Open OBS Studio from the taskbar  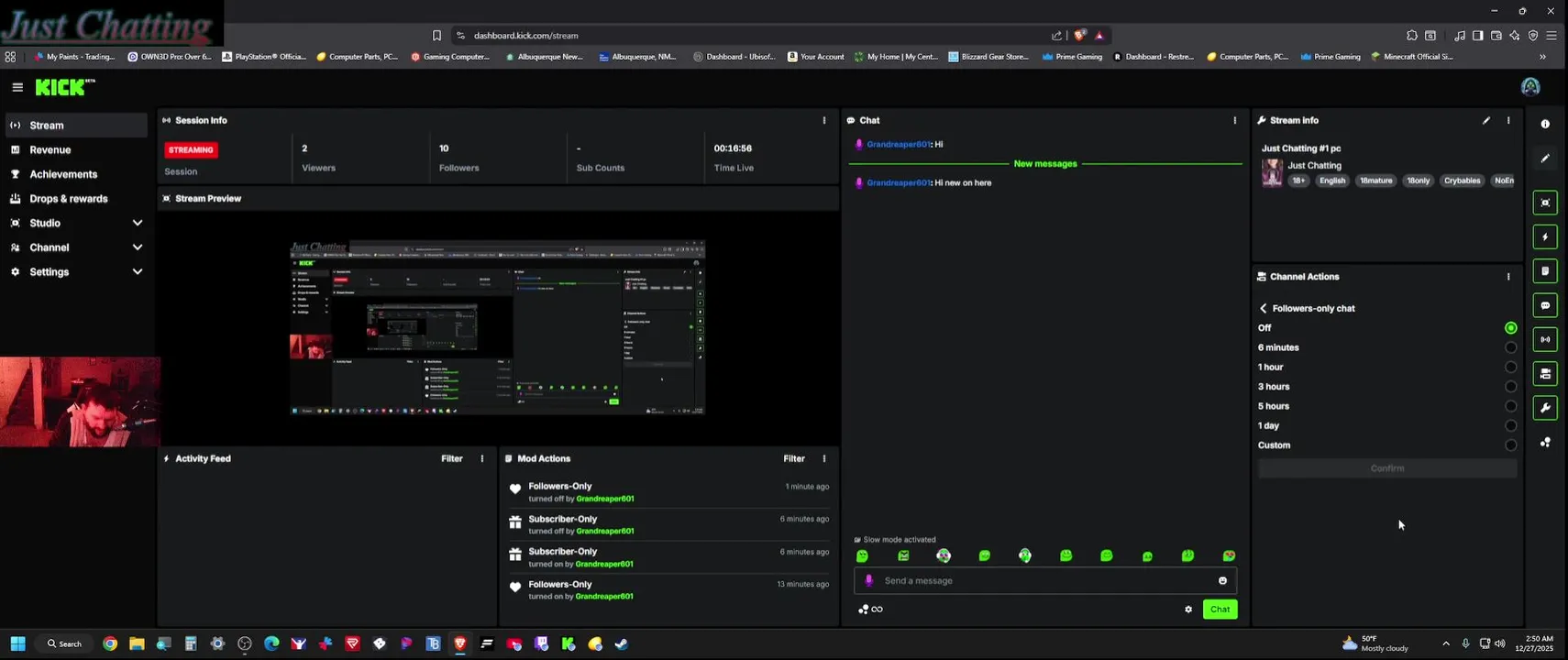point(245,644)
